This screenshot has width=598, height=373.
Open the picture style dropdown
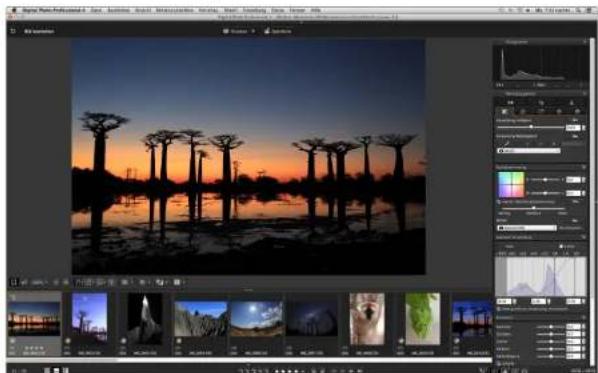tap(527, 228)
